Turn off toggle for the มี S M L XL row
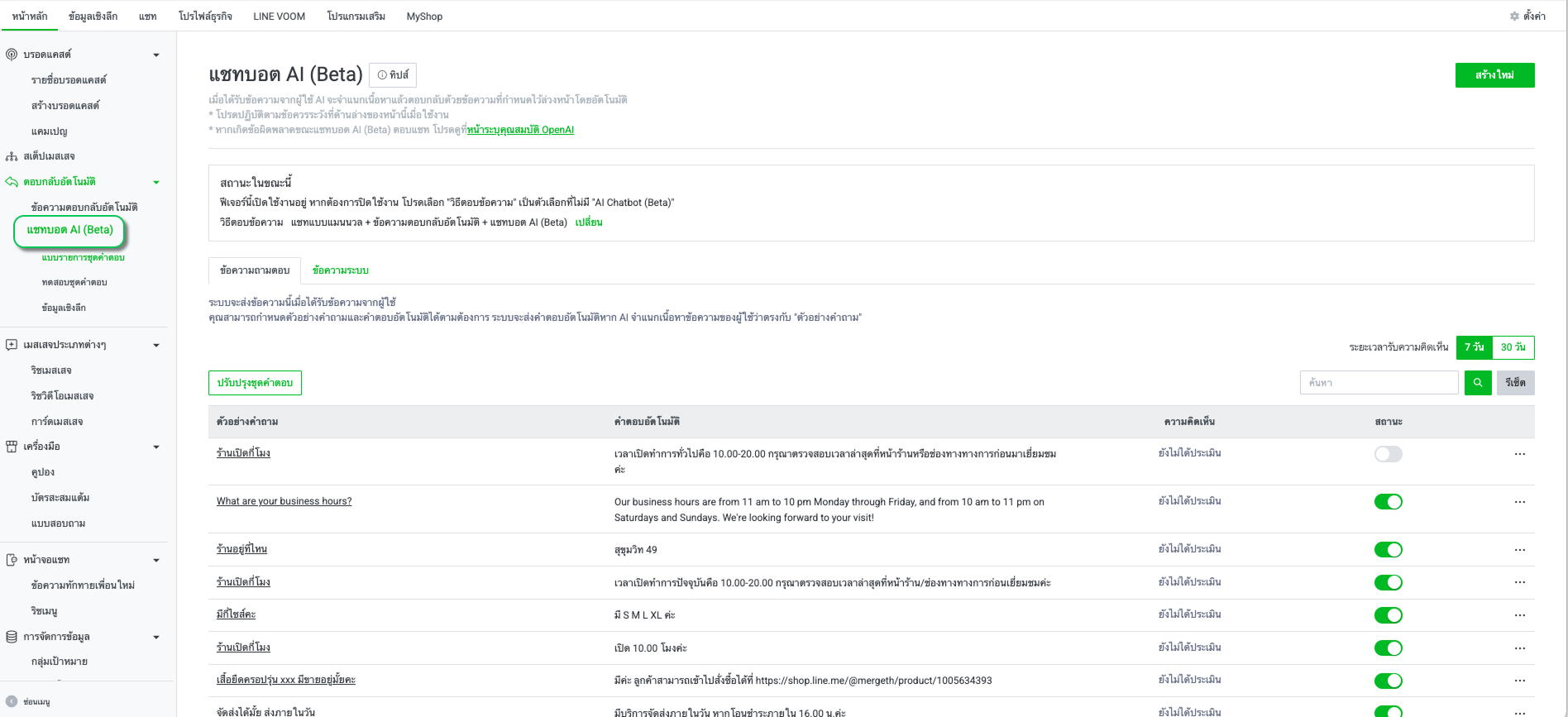Image resolution: width=1568 pixels, height=717 pixels. click(x=1388, y=615)
